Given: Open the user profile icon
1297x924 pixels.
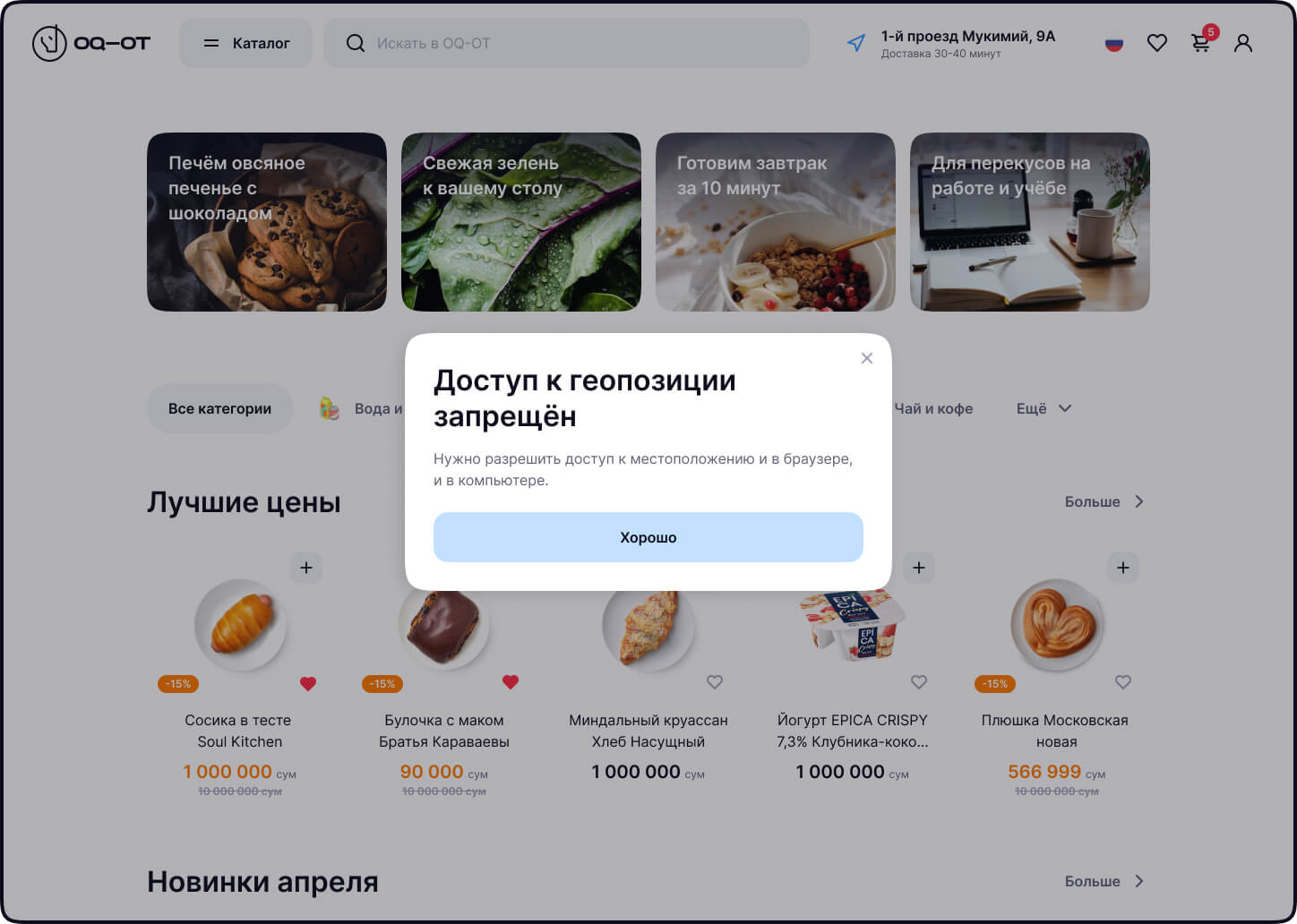Looking at the screenshot, I should (1243, 43).
